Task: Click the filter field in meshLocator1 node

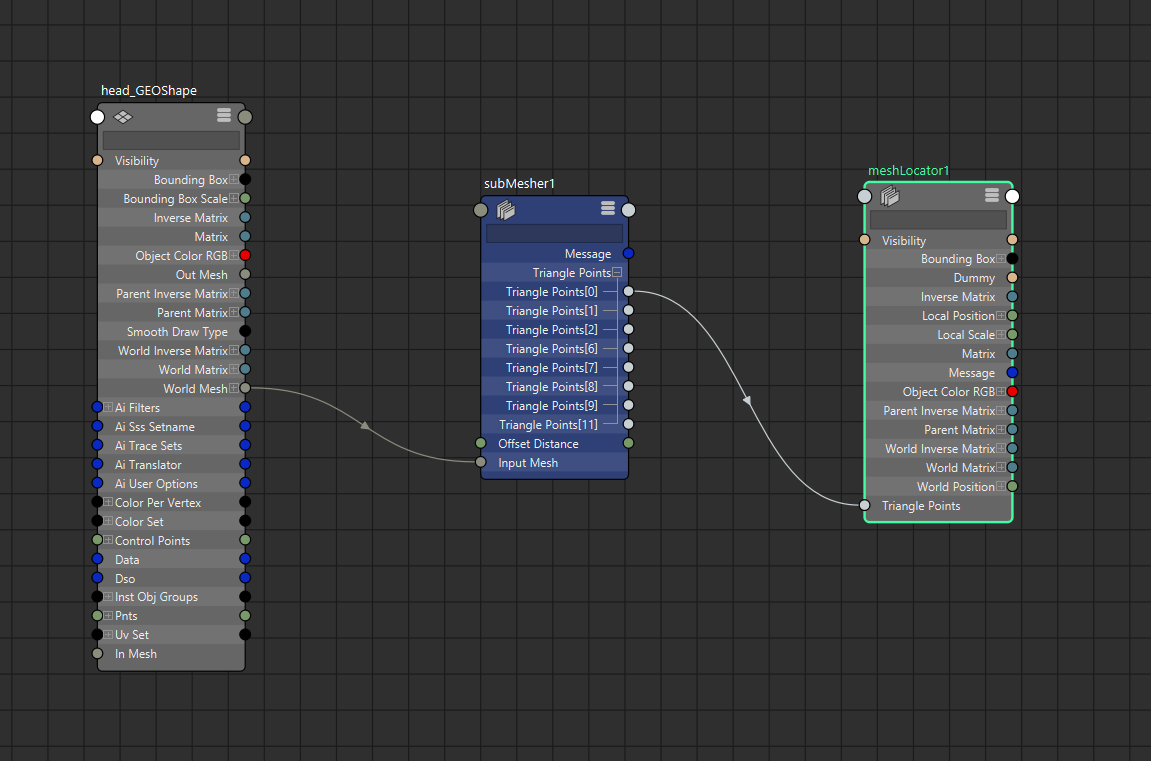Action: pyautogui.click(x=938, y=219)
